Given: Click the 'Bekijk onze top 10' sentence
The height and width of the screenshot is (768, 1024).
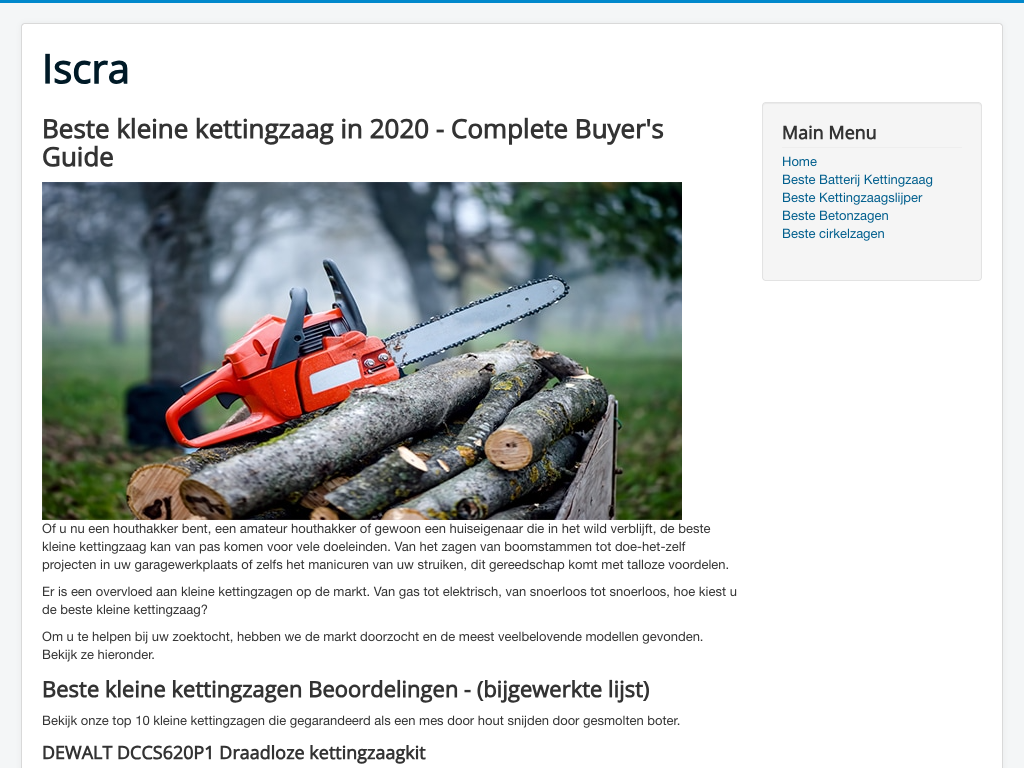Looking at the screenshot, I should tap(361, 721).
